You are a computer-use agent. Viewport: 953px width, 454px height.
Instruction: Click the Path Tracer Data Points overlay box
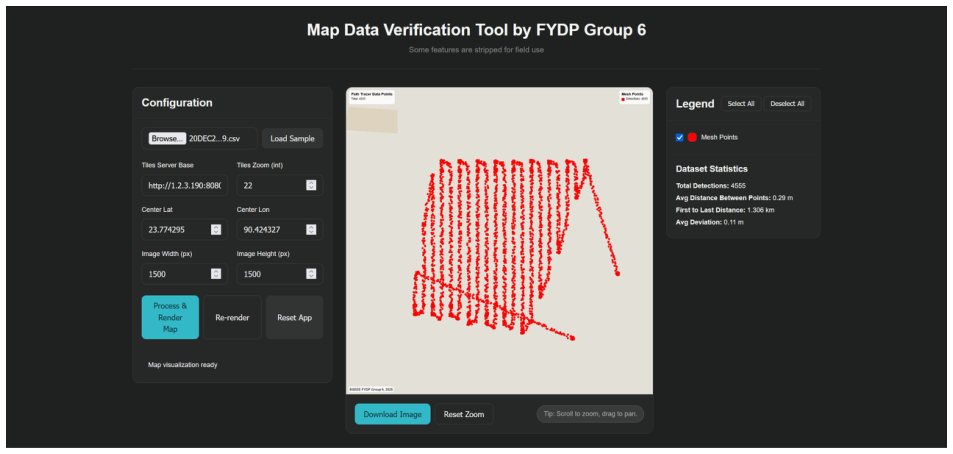(371, 97)
